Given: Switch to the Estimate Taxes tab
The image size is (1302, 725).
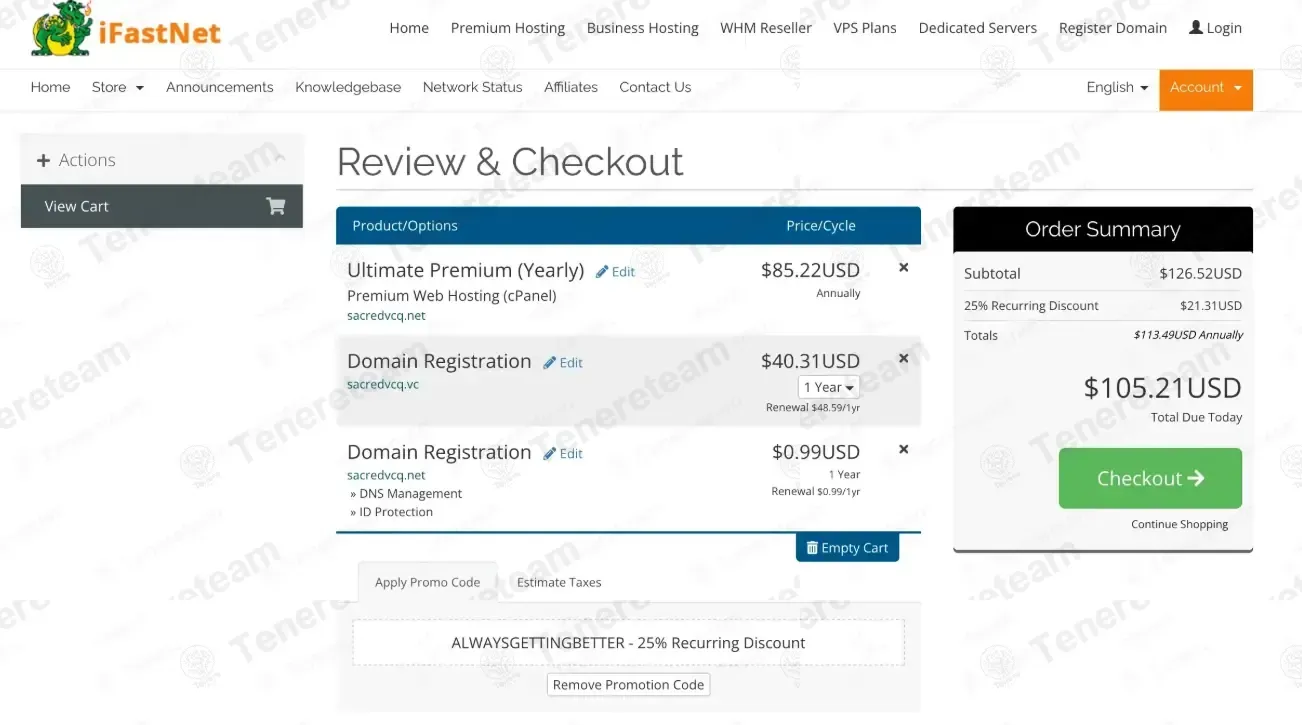Looking at the screenshot, I should point(559,582).
